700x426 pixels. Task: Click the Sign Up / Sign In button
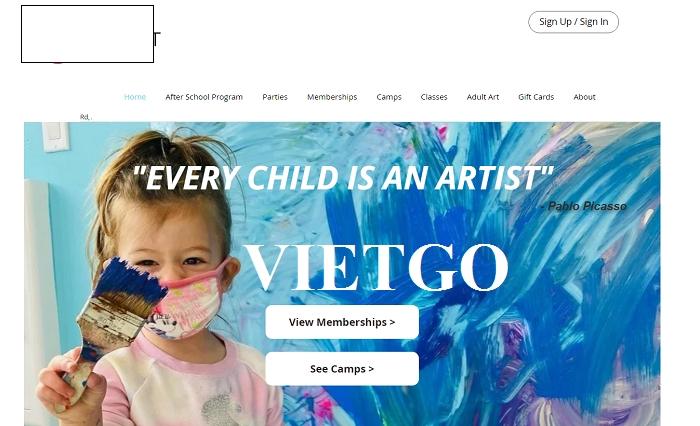574,22
